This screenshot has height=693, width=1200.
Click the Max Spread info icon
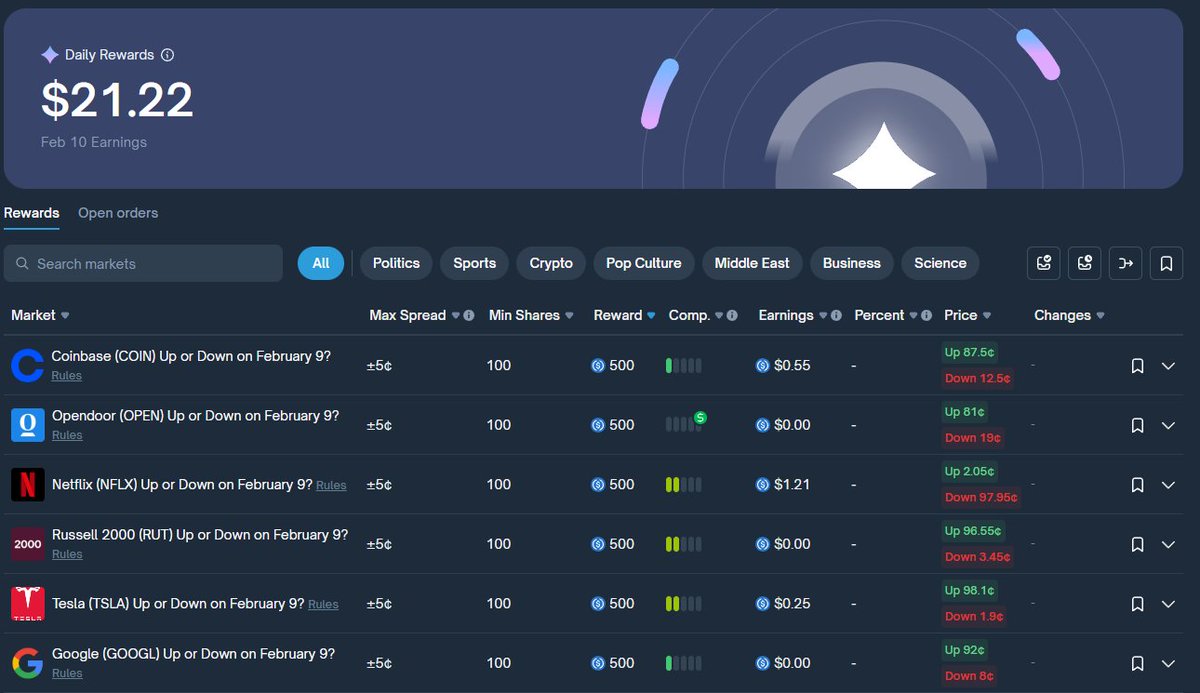[x=469, y=316]
